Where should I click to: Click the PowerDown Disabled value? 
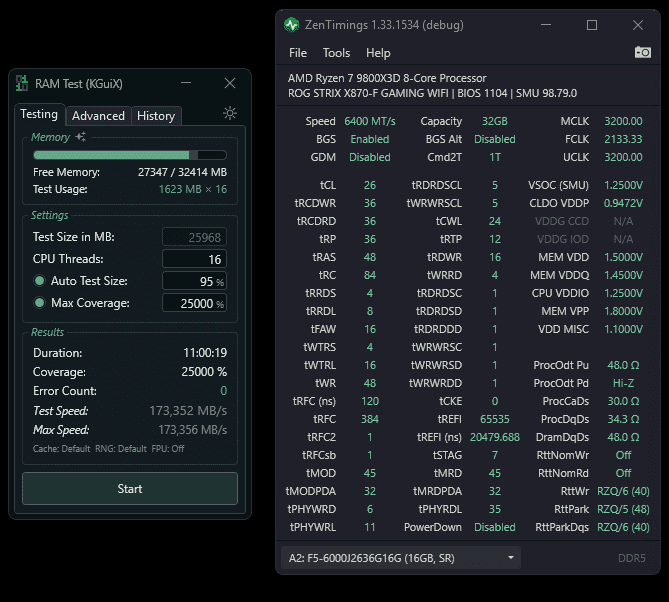[494, 527]
